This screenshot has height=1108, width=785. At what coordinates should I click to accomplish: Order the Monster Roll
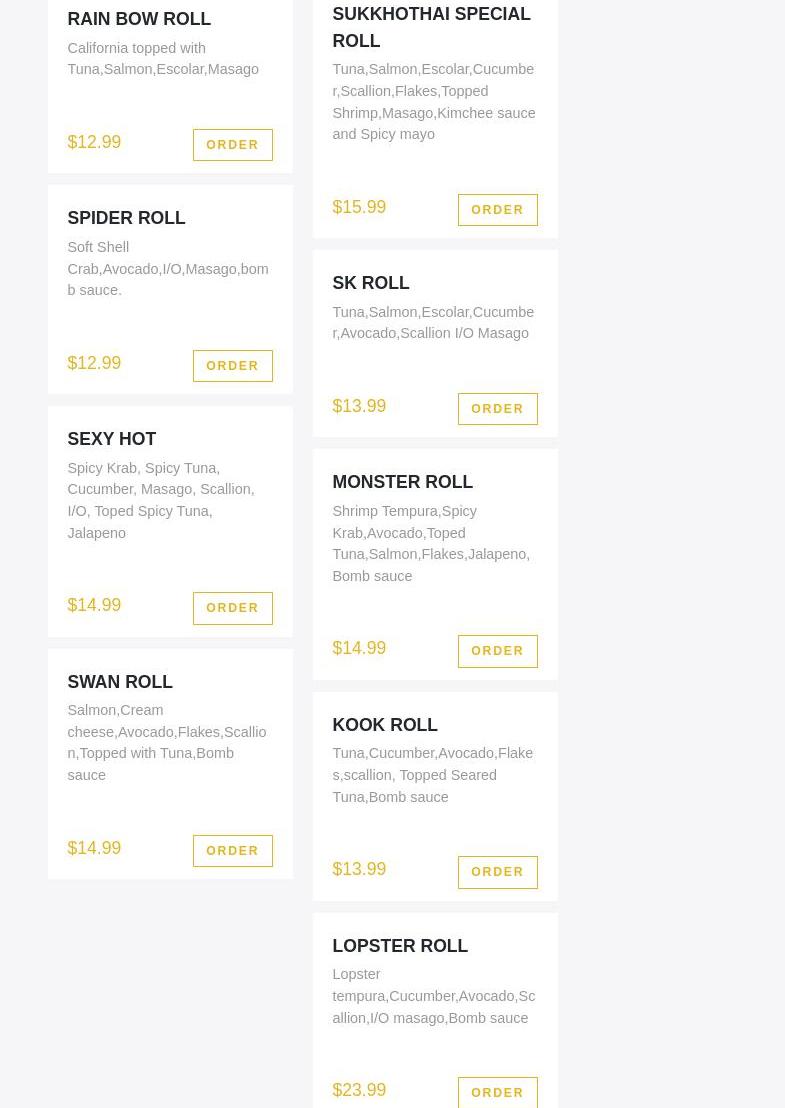497,651
